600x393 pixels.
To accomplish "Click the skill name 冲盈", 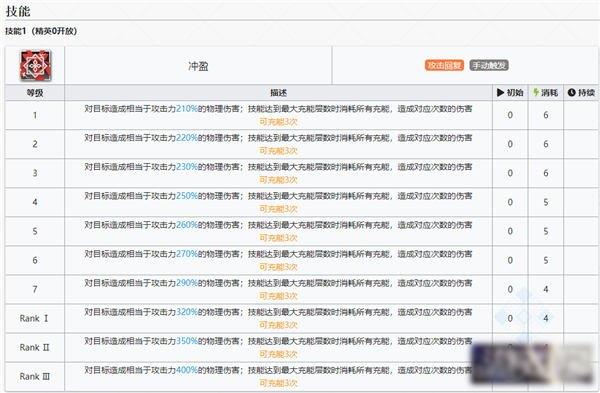I will pyautogui.click(x=198, y=66).
